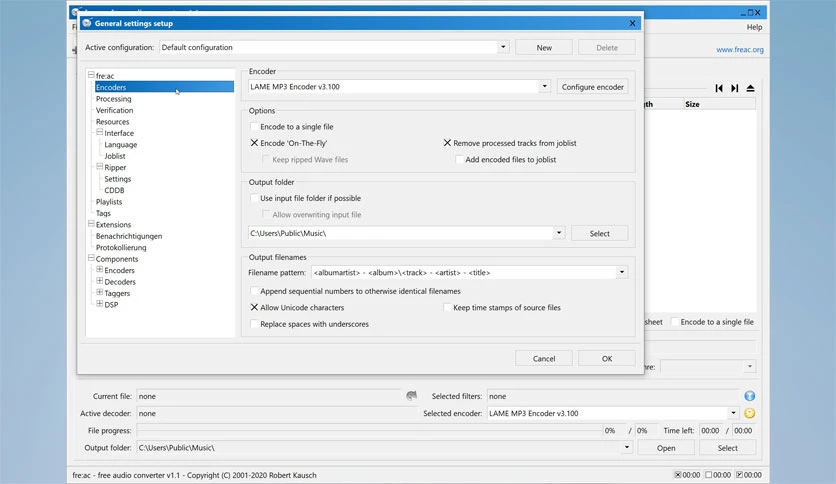Open Protokollierung extension settings
Screen dimensions: 836x484
(x=121, y=247)
